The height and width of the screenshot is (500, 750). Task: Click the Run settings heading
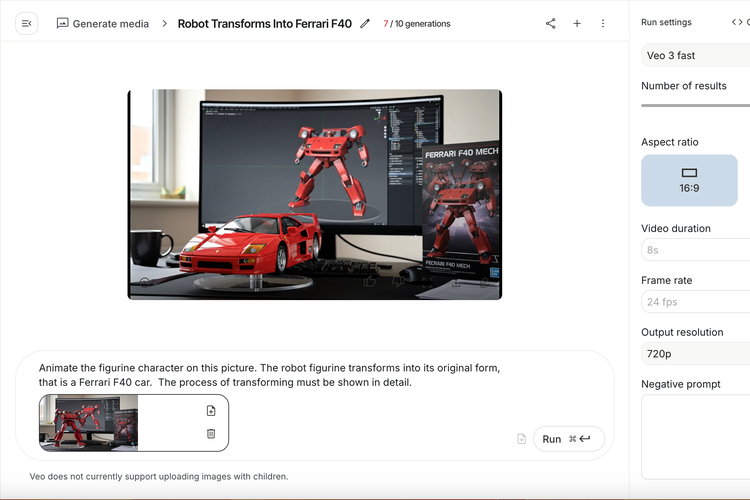(x=666, y=22)
